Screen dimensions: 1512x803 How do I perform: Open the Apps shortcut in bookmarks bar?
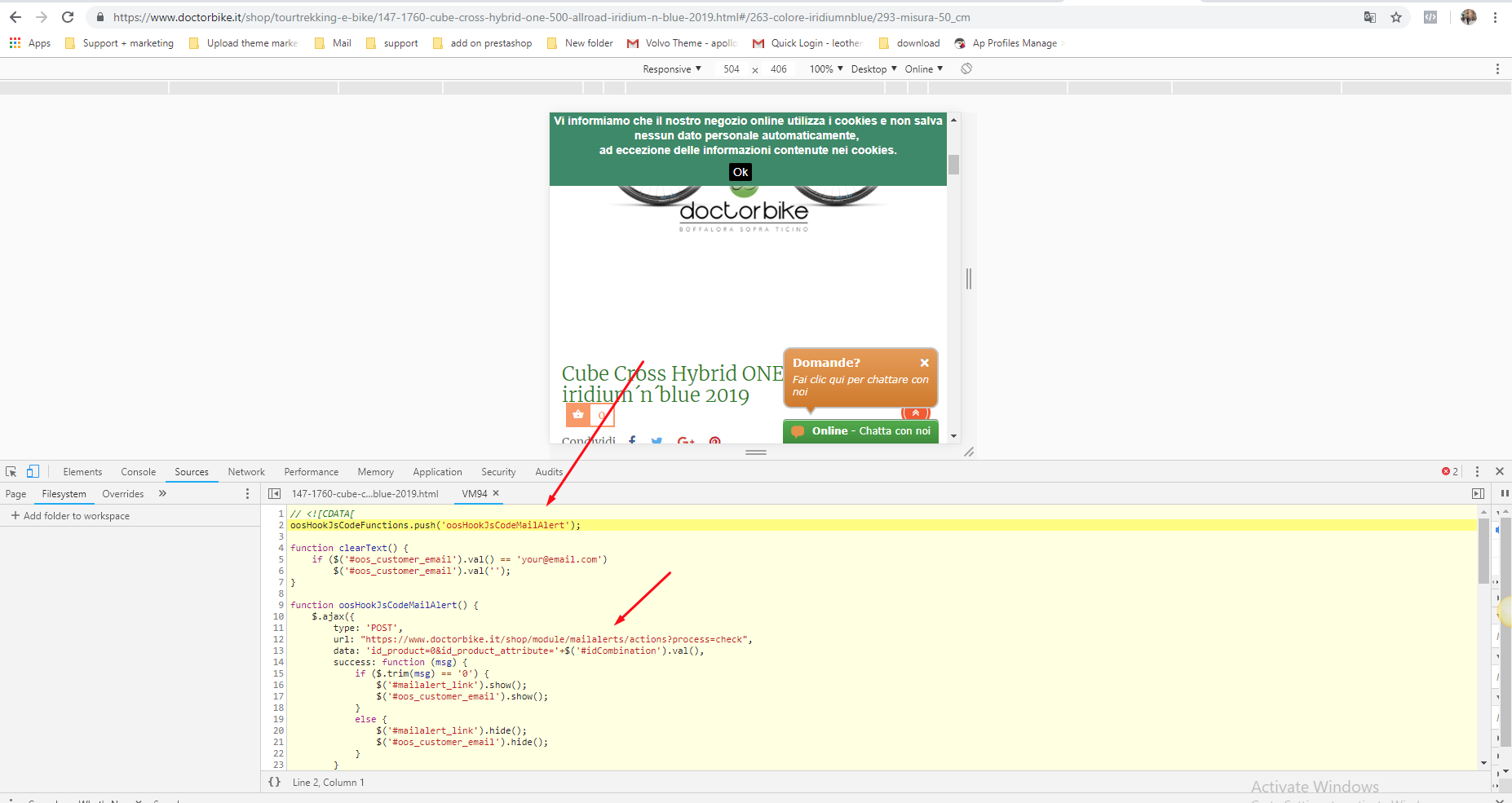pos(30,43)
